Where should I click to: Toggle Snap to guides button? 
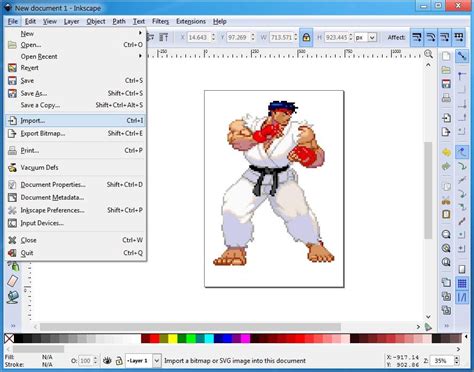462,297
